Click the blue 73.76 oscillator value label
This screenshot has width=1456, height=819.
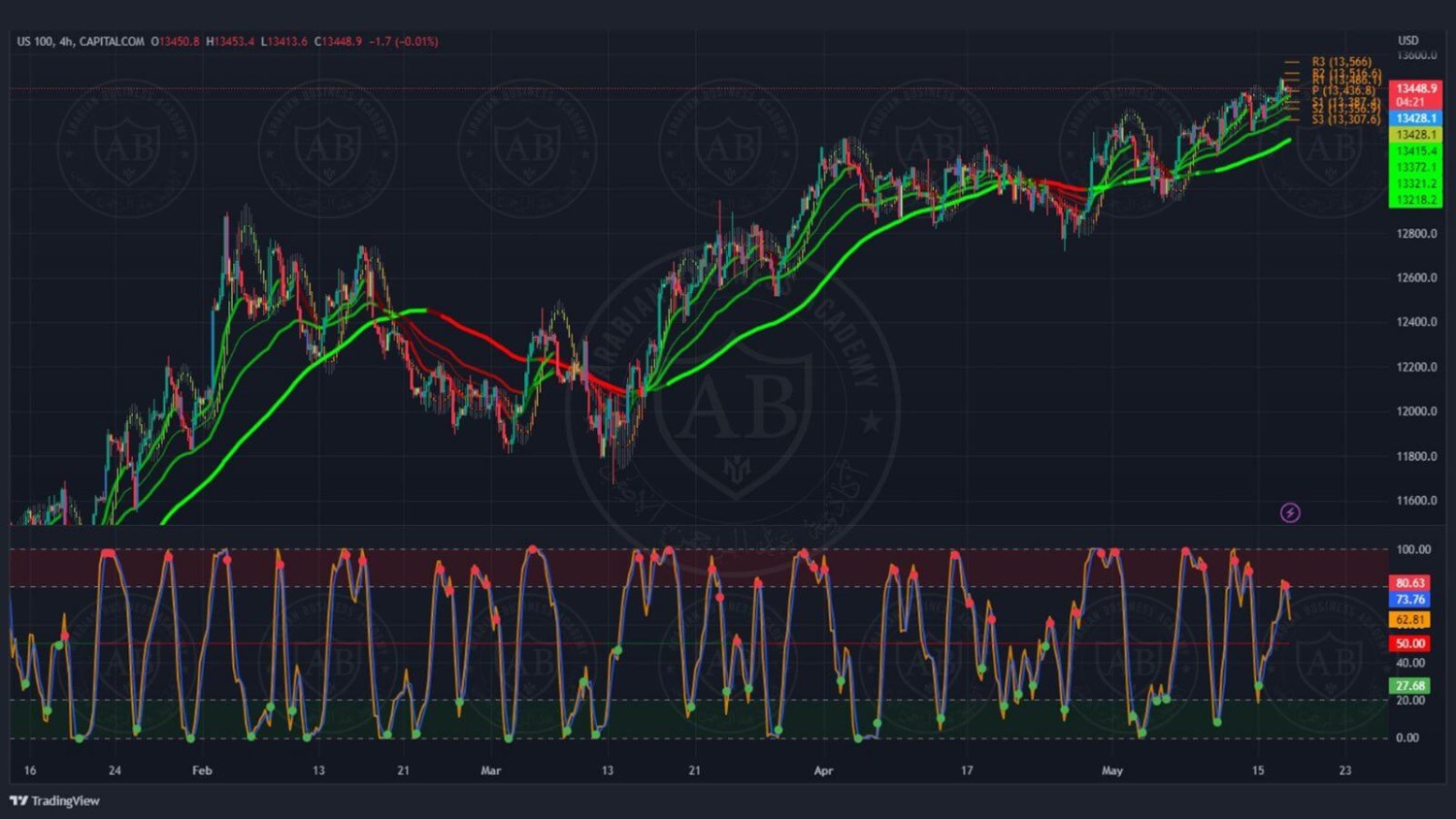(1409, 600)
